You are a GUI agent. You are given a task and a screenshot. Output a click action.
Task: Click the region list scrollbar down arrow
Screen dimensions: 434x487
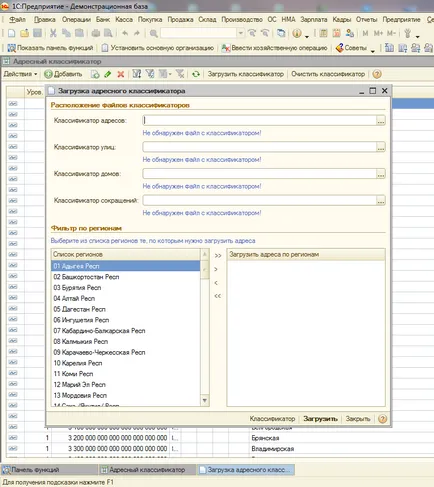(x=205, y=400)
